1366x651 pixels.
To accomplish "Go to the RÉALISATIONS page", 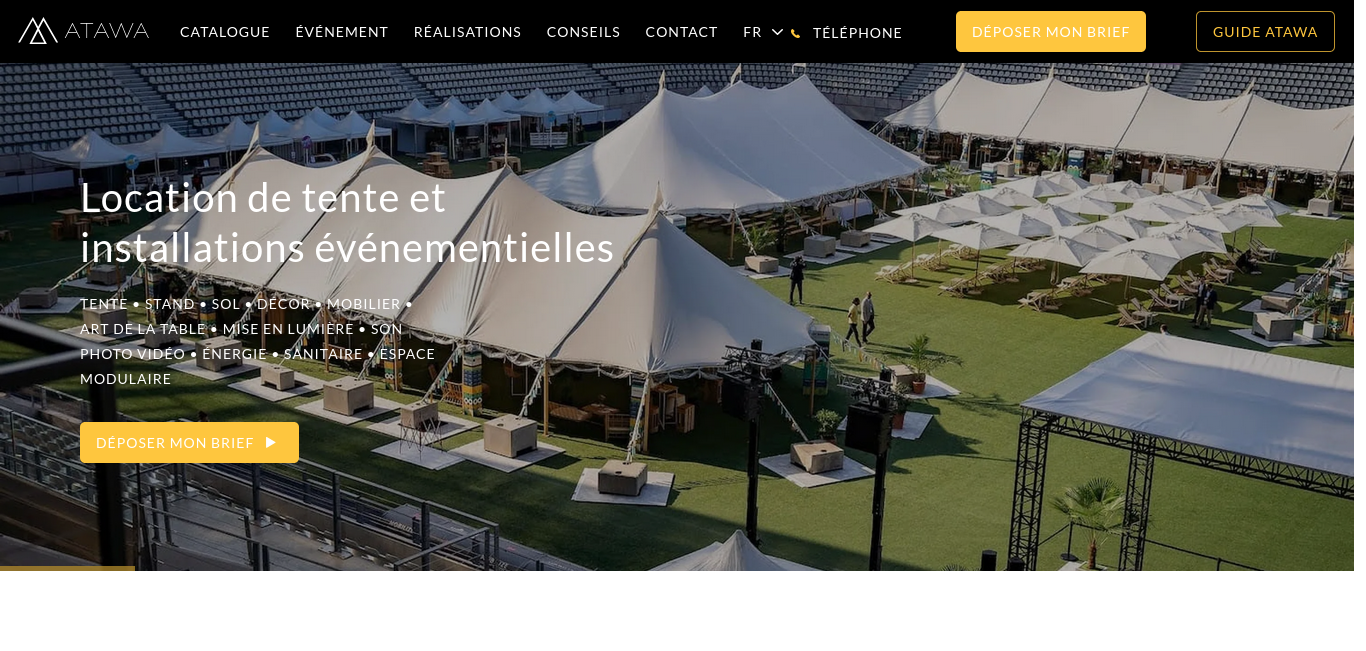I will pos(468,32).
